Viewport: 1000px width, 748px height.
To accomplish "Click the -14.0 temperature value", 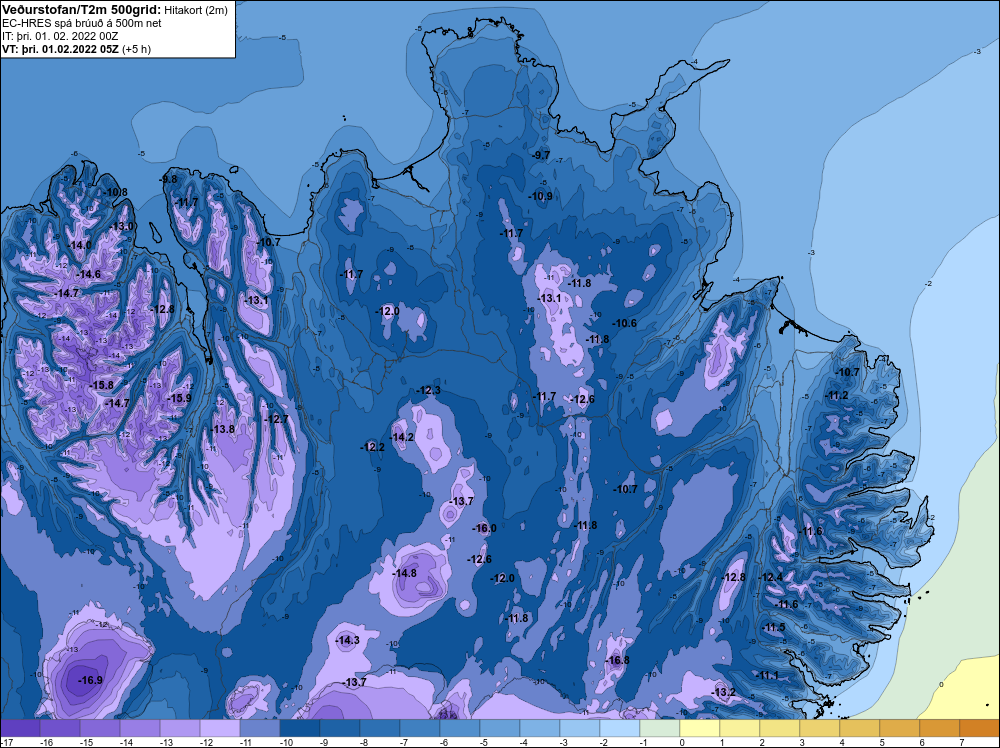I will point(80,245).
